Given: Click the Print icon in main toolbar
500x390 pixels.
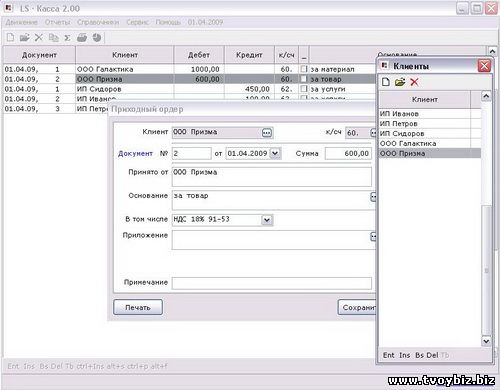Looking at the screenshot, I should pos(82,37).
